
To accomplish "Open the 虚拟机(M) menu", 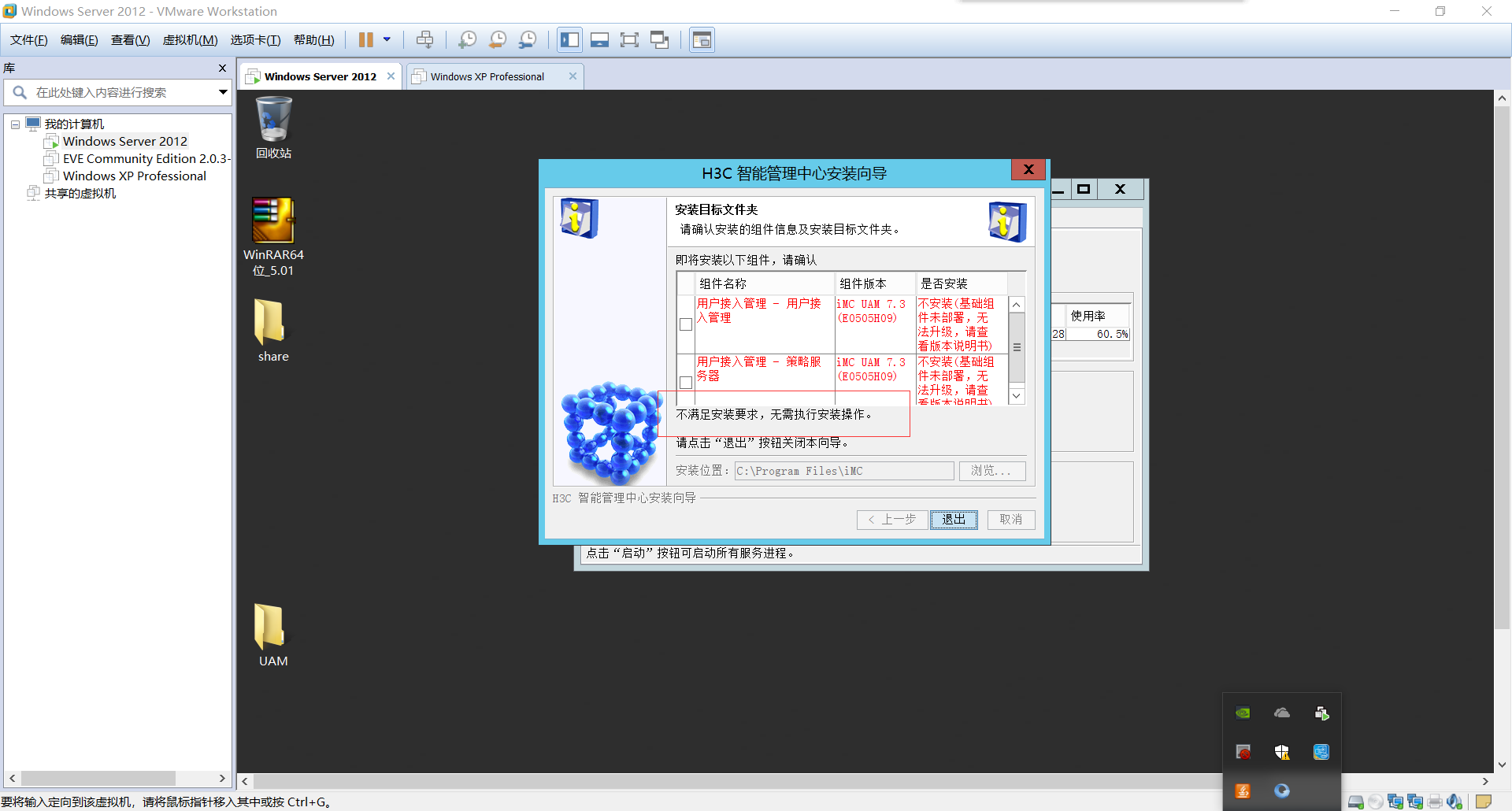I will 191,40.
